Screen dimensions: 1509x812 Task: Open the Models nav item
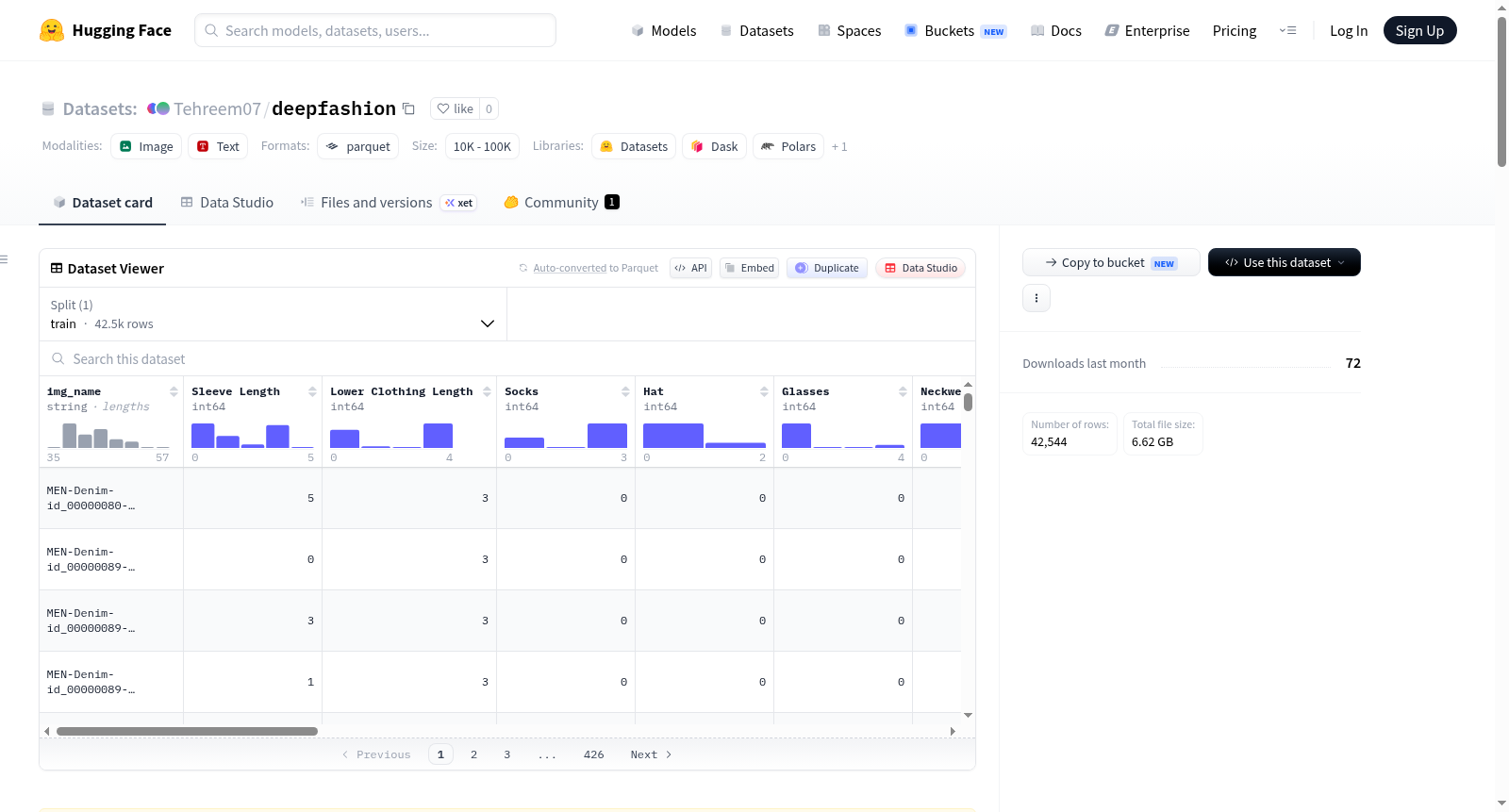(x=664, y=30)
